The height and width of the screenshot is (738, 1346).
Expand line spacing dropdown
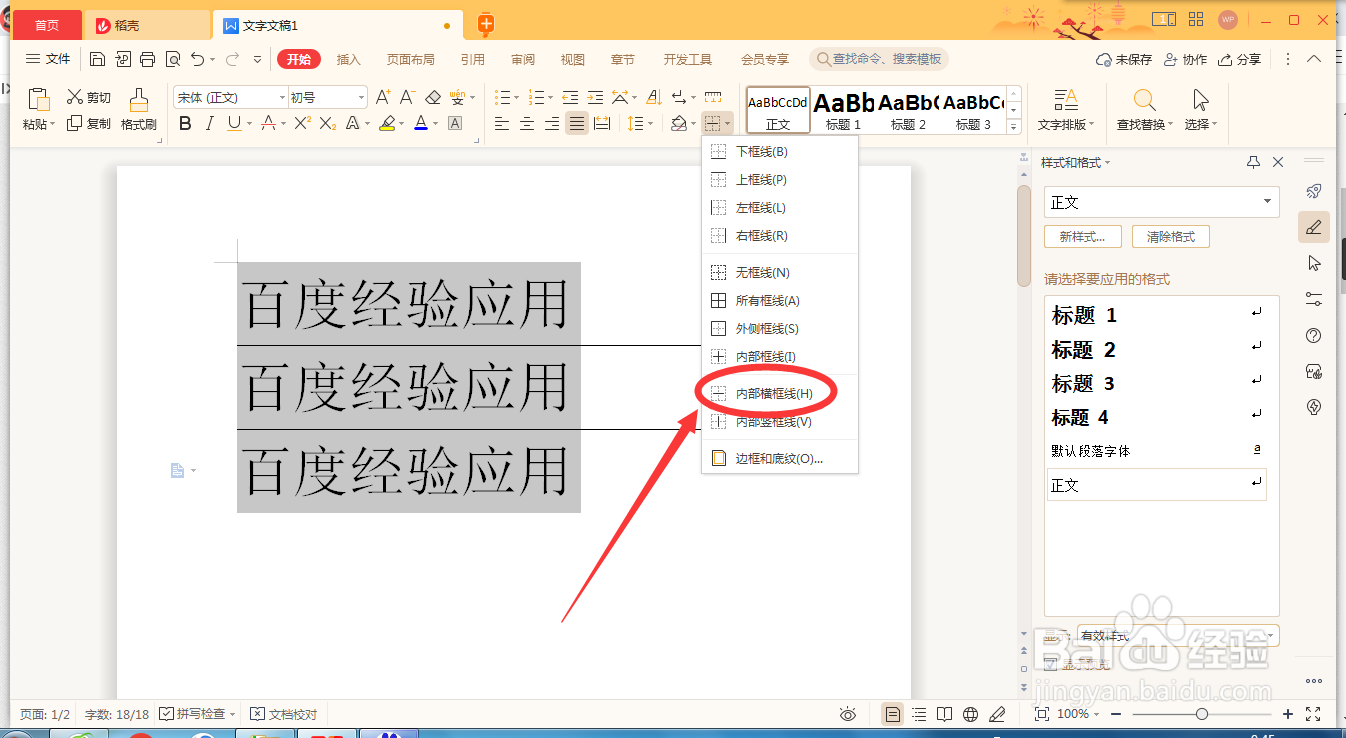tap(651, 124)
